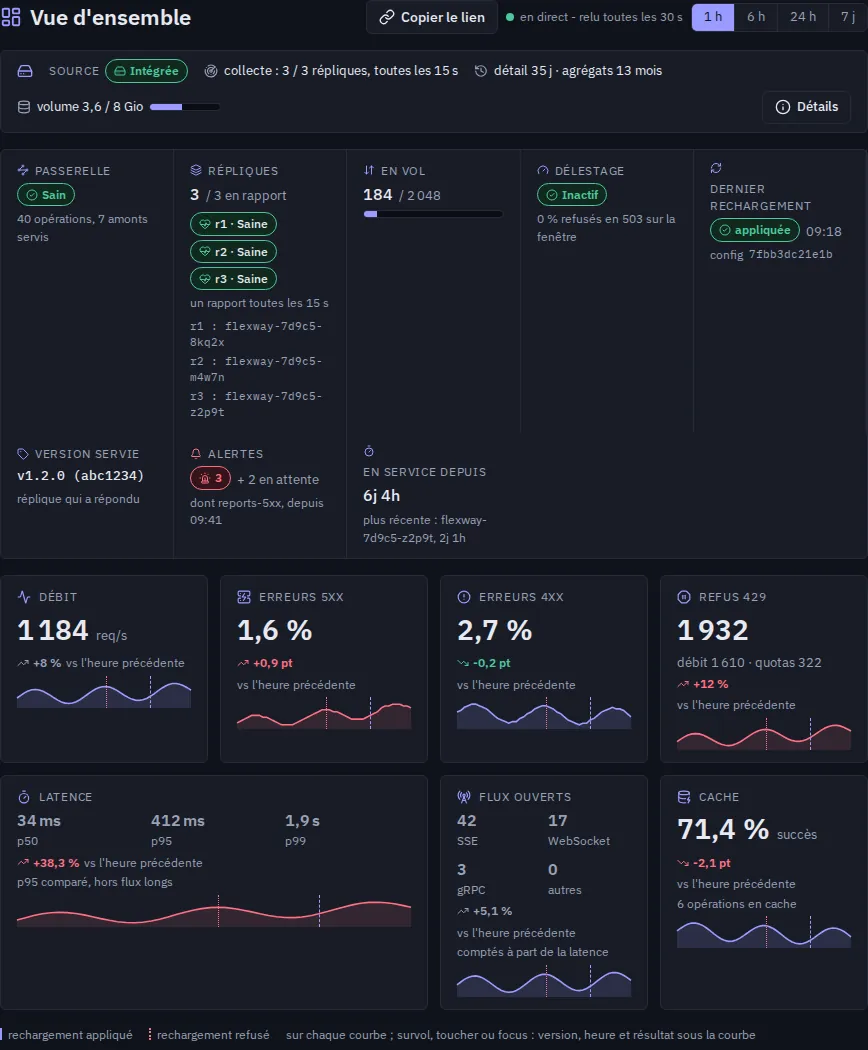
Task: Click the source drive icon
Action: click(x=25, y=71)
